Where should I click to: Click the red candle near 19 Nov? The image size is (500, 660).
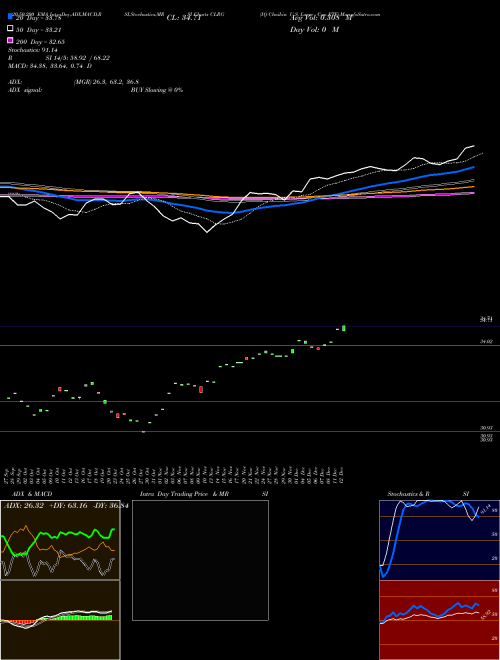[x=201, y=390]
